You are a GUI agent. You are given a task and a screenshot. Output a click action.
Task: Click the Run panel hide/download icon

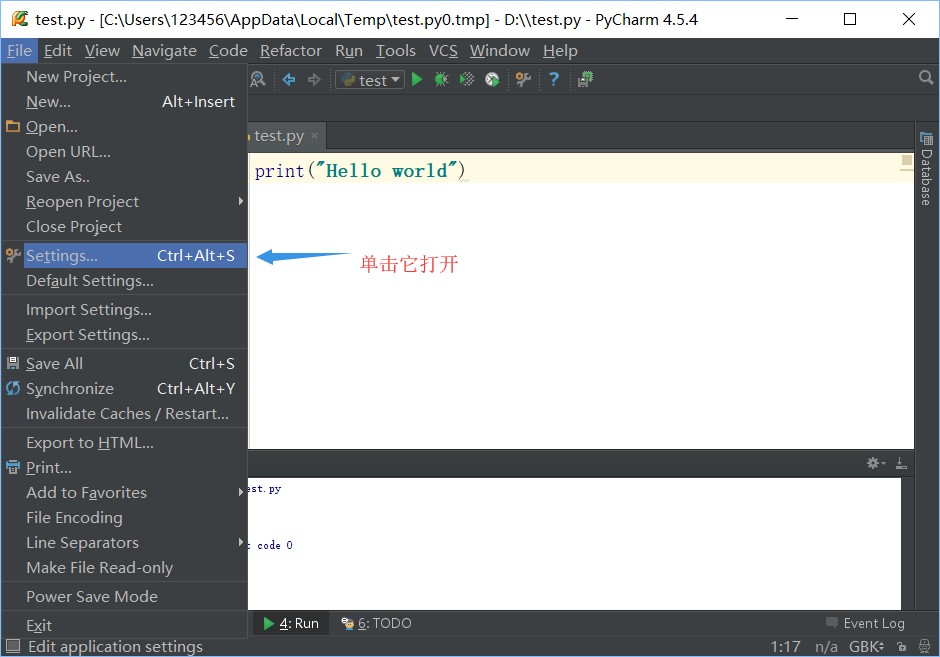tap(901, 463)
